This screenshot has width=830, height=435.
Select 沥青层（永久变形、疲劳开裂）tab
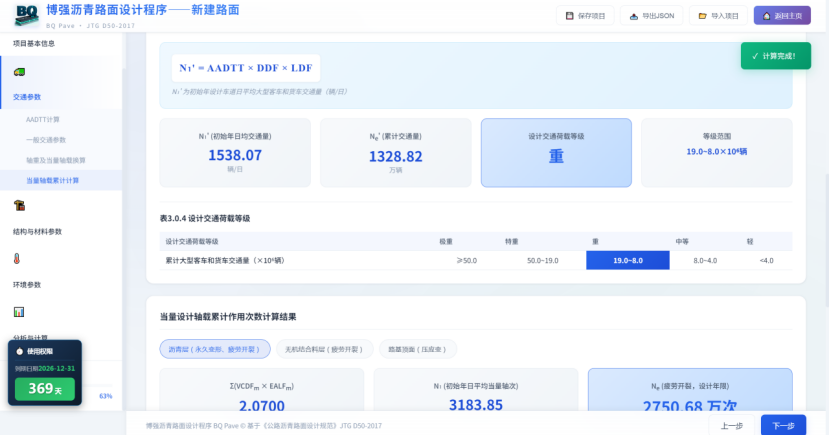[x=215, y=349]
